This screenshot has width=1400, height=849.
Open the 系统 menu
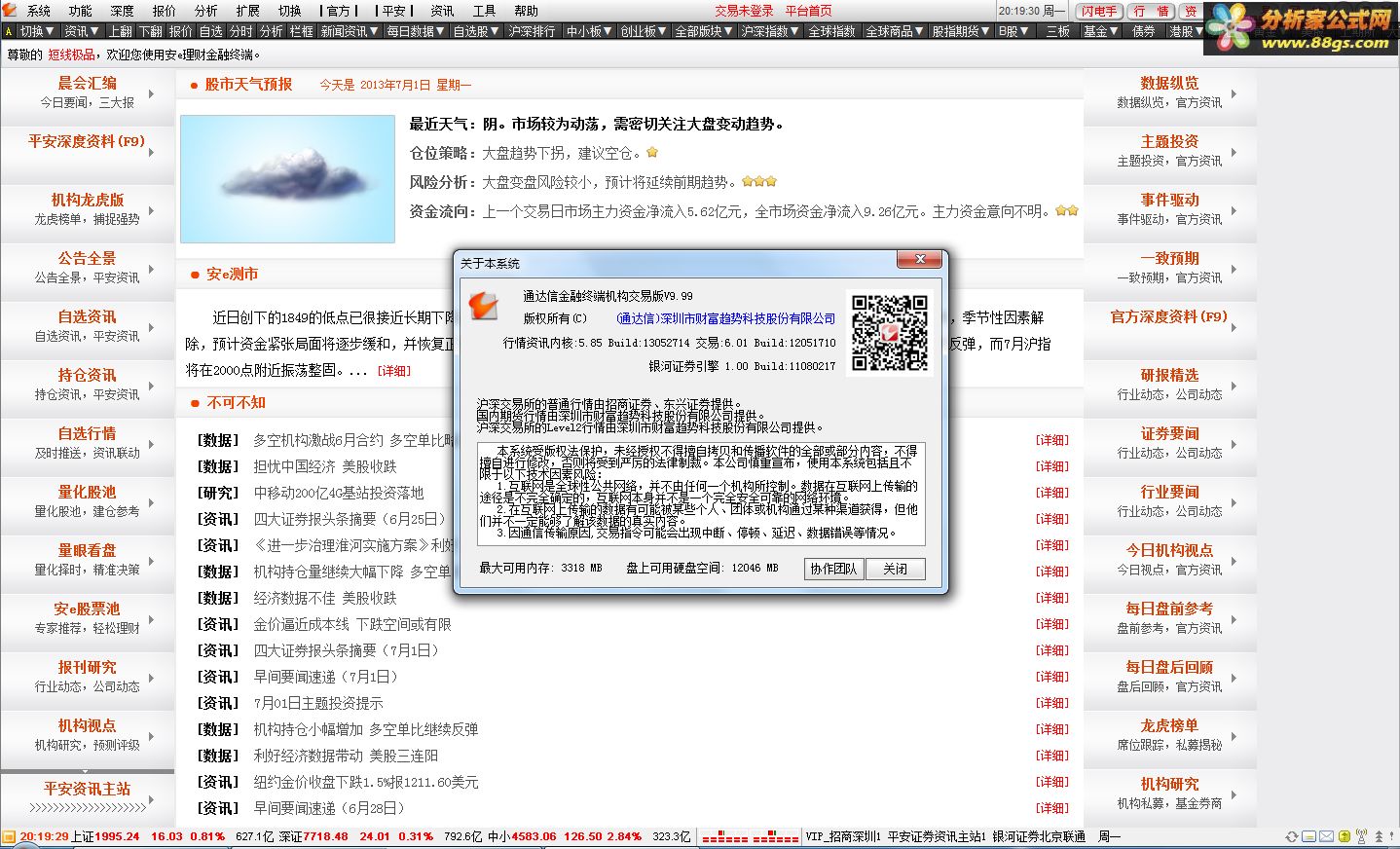[x=39, y=11]
